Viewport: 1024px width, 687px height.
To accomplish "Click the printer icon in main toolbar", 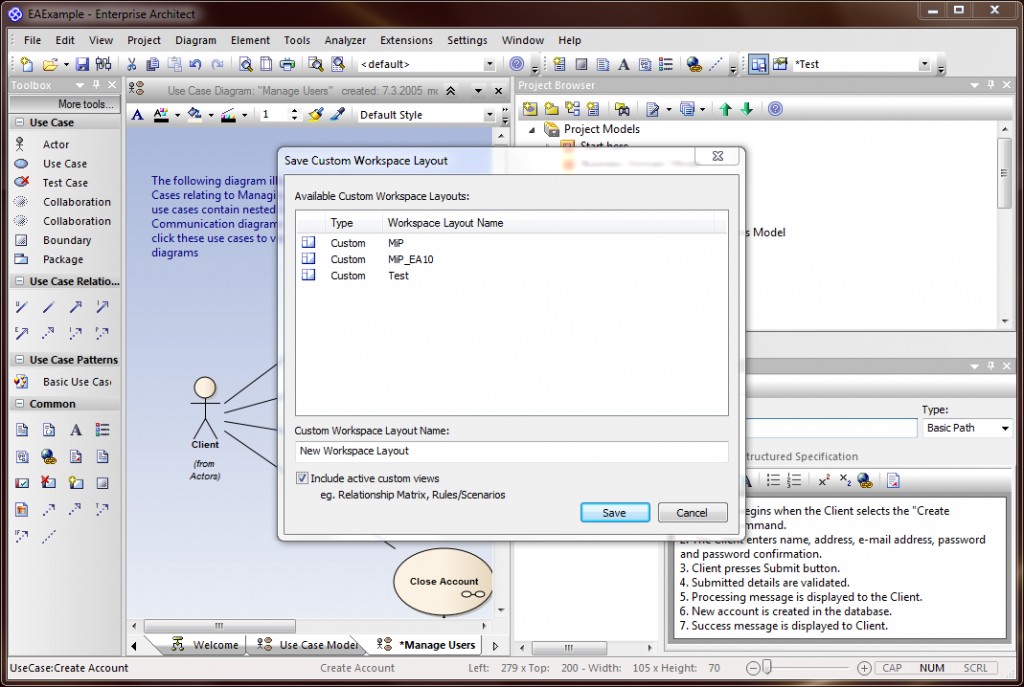I will click(287, 64).
